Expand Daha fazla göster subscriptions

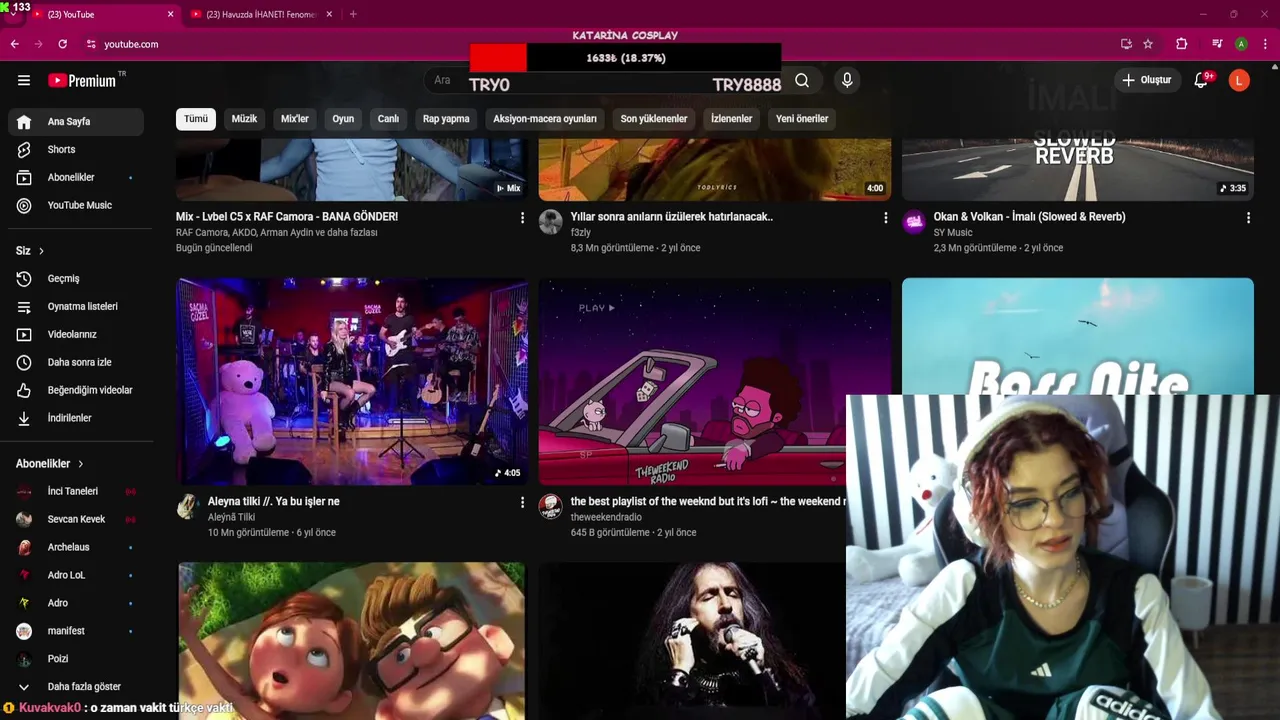pos(76,687)
